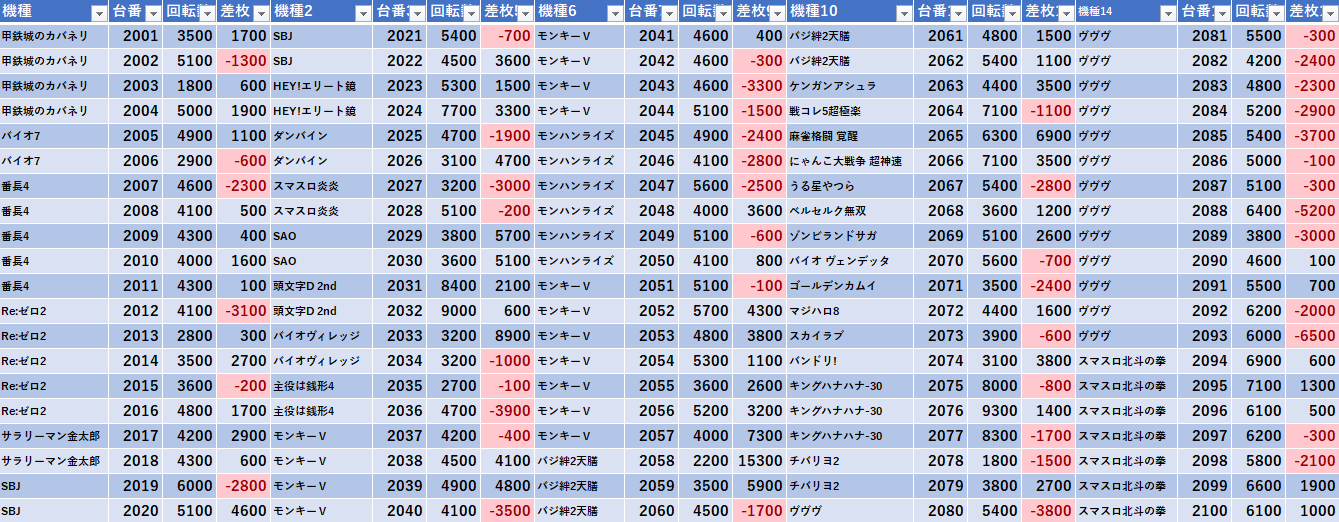Open the 機種14 column filter dropdown
1339x522 pixels.
click(x=1168, y=13)
